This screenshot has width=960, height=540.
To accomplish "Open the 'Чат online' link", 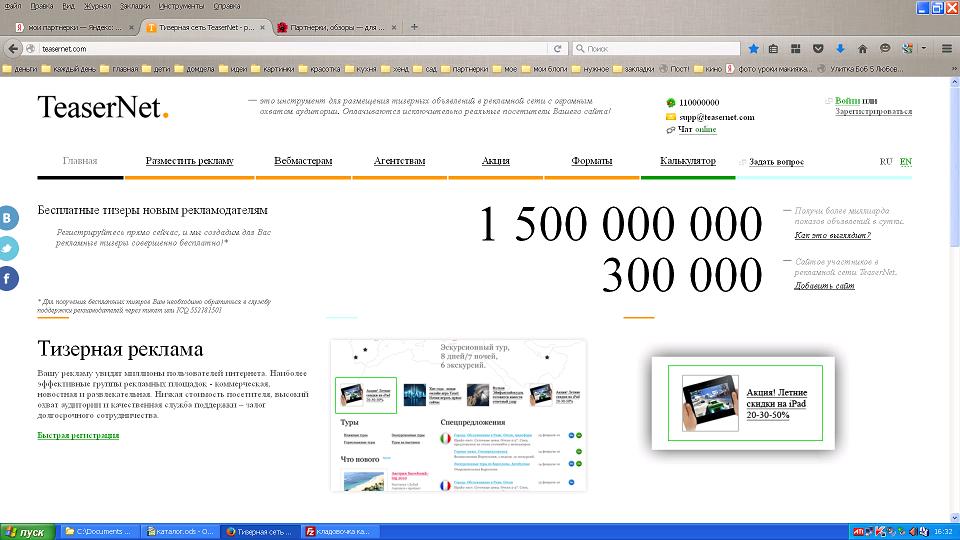I will (x=697, y=129).
